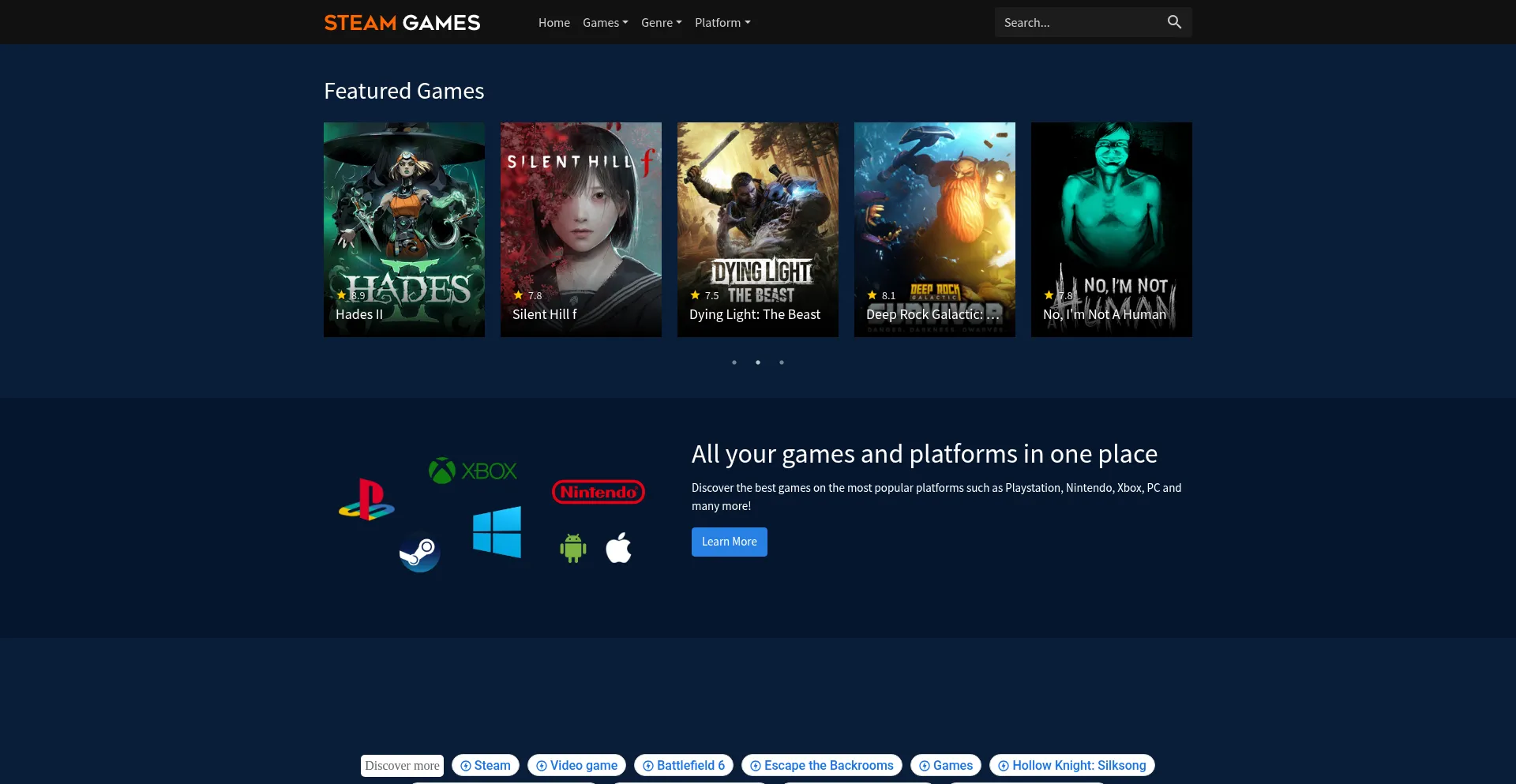Open the Battlefield 6 tag link
The image size is (1516, 784).
tap(684, 765)
